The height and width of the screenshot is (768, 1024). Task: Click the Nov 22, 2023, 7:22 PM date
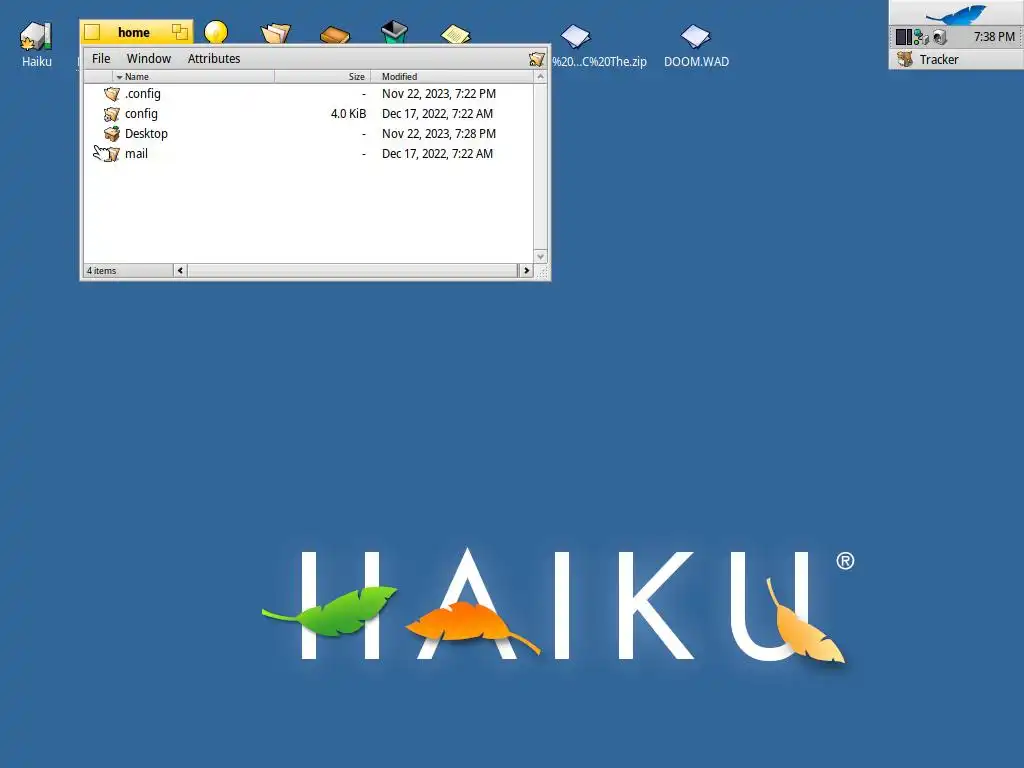[x=439, y=94]
